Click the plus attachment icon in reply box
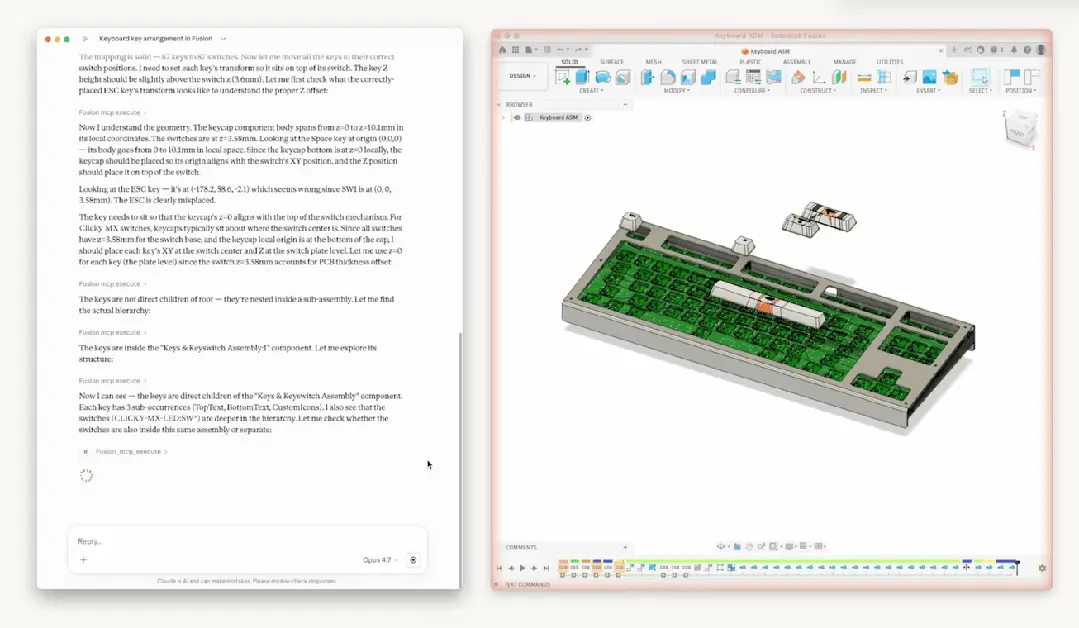The height and width of the screenshot is (628, 1079). tap(83, 560)
